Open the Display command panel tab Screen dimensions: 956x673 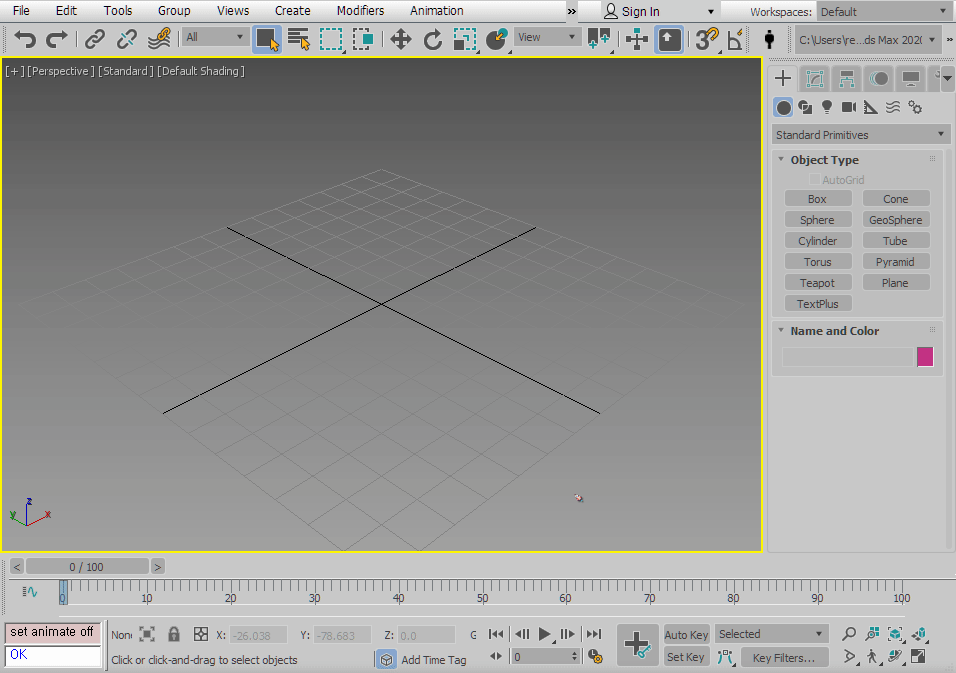911,79
